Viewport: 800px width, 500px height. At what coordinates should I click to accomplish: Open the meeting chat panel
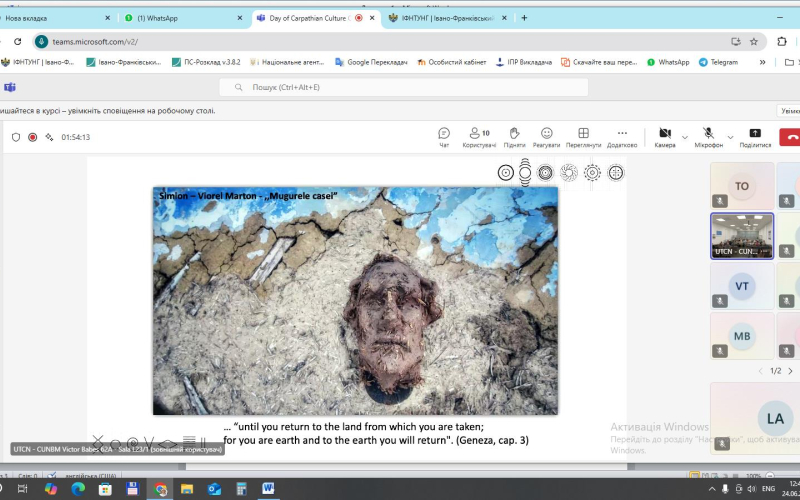pos(444,137)
